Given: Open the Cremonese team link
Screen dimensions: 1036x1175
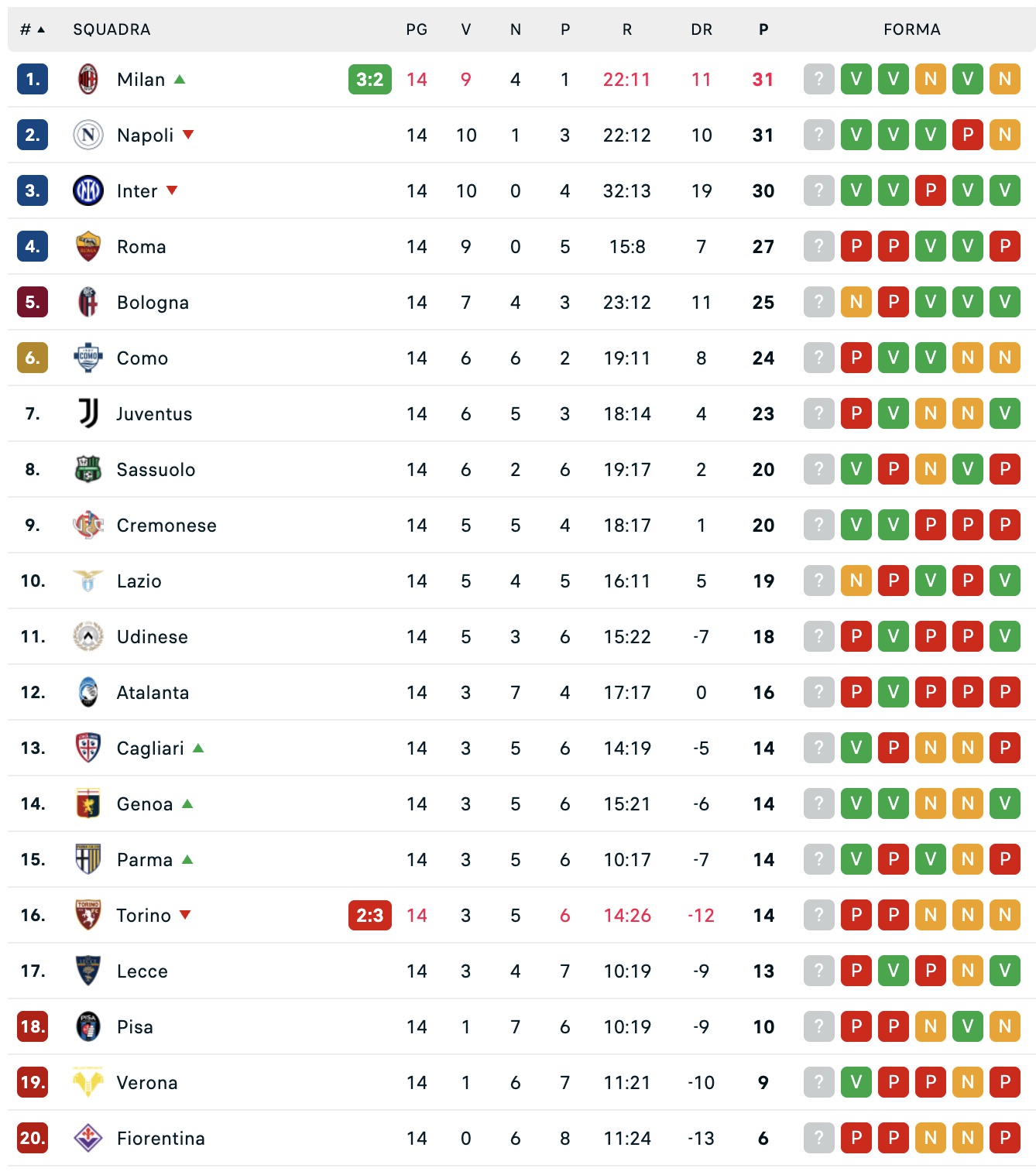Looking at the screenshot, I should 166,525.
